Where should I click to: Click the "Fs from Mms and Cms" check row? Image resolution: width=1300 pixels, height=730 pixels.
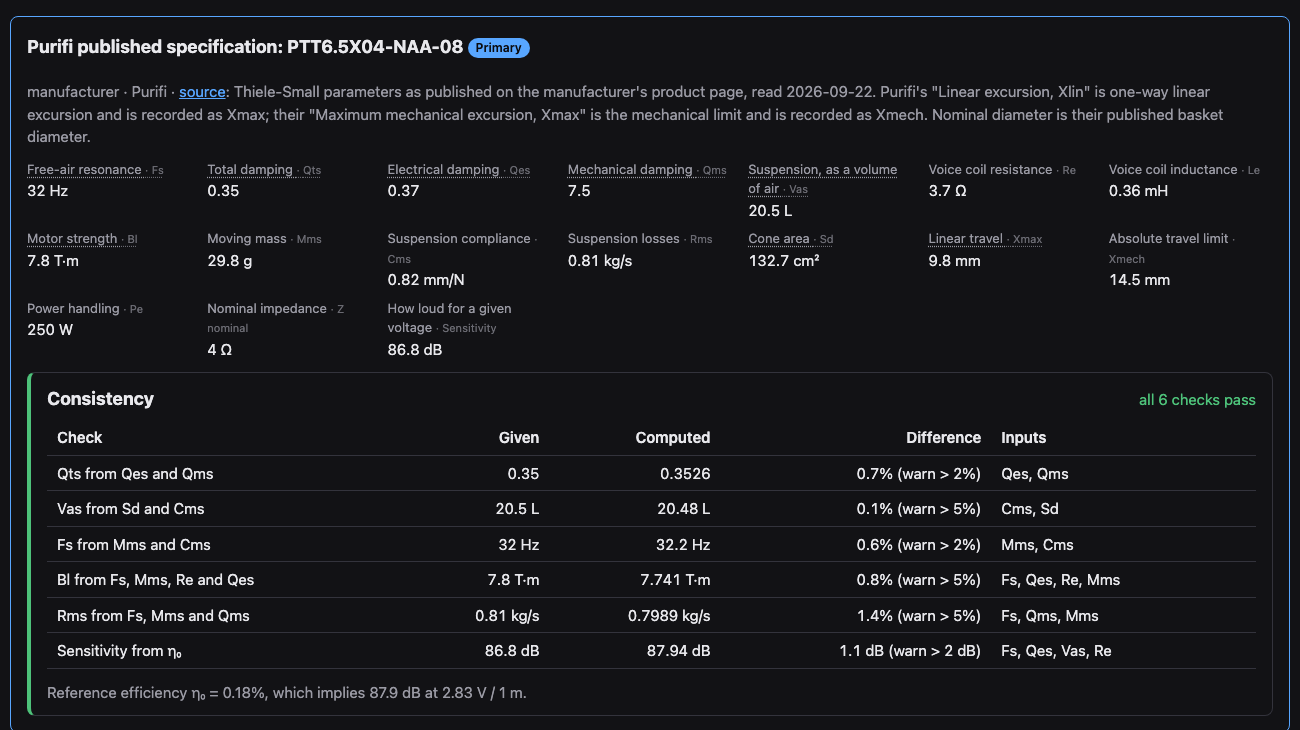point(651,545)
